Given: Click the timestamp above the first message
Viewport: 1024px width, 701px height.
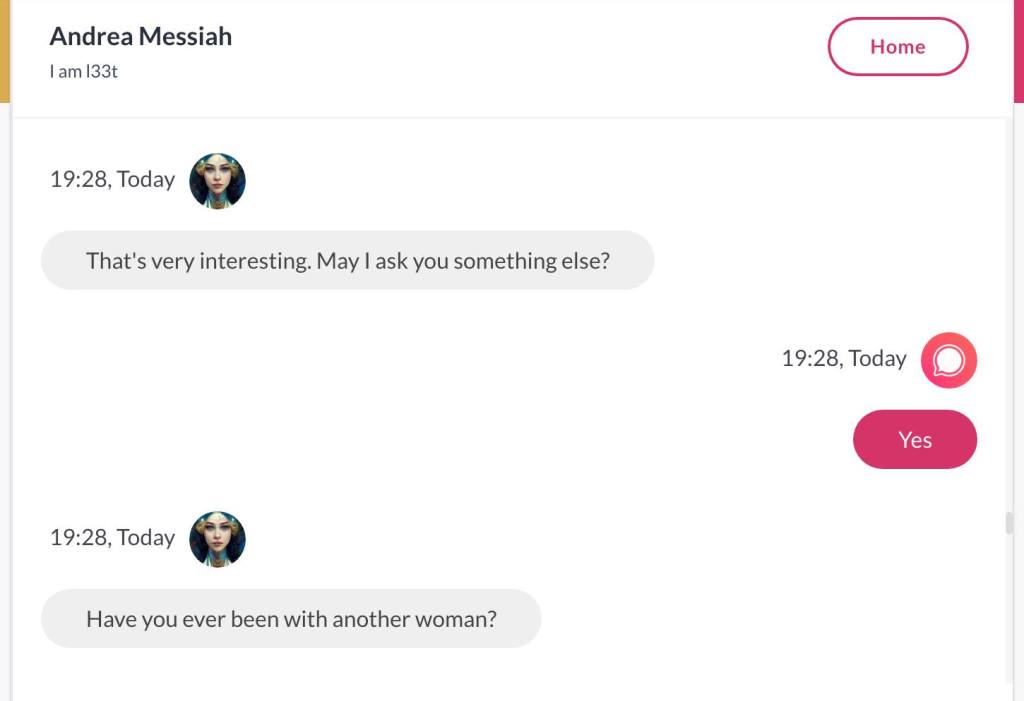Looking at the screenshot, I should (x=112, y=180).
